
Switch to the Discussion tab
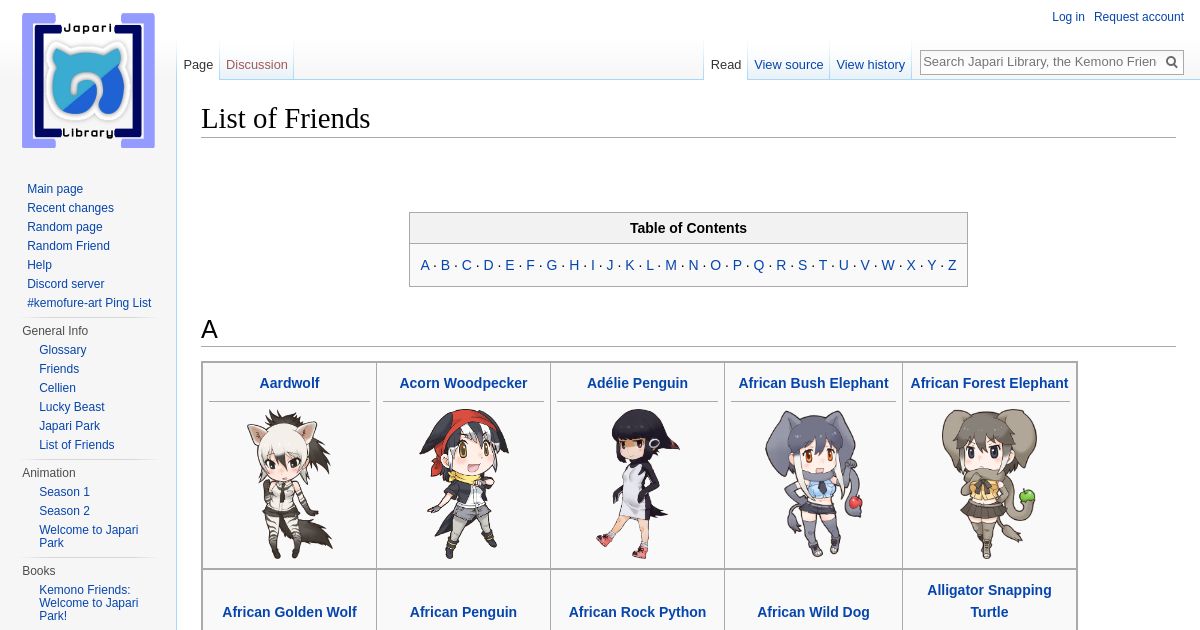click(257, 64)
